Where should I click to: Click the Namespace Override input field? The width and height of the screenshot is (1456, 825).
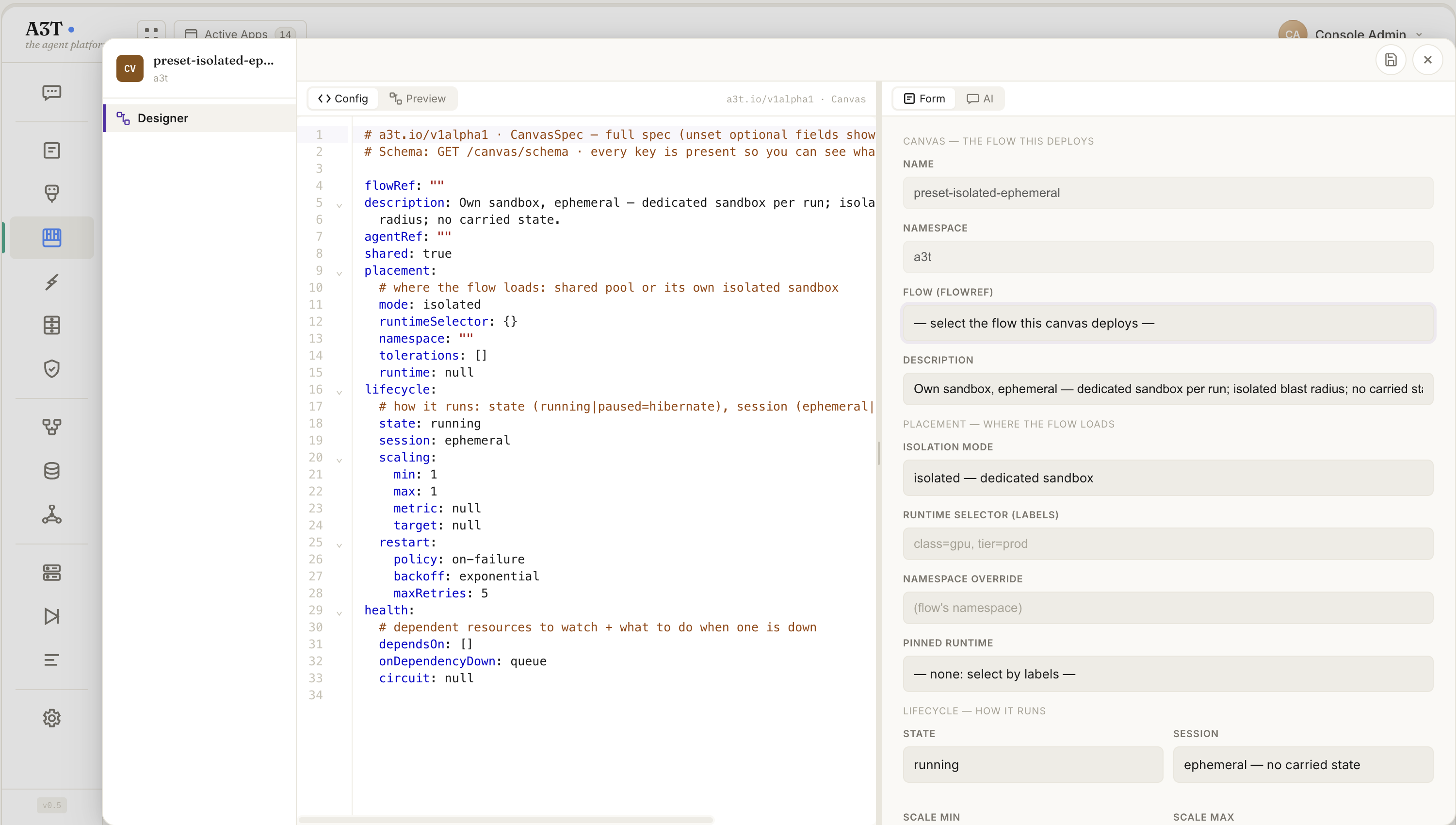[x=1168, y=608]
